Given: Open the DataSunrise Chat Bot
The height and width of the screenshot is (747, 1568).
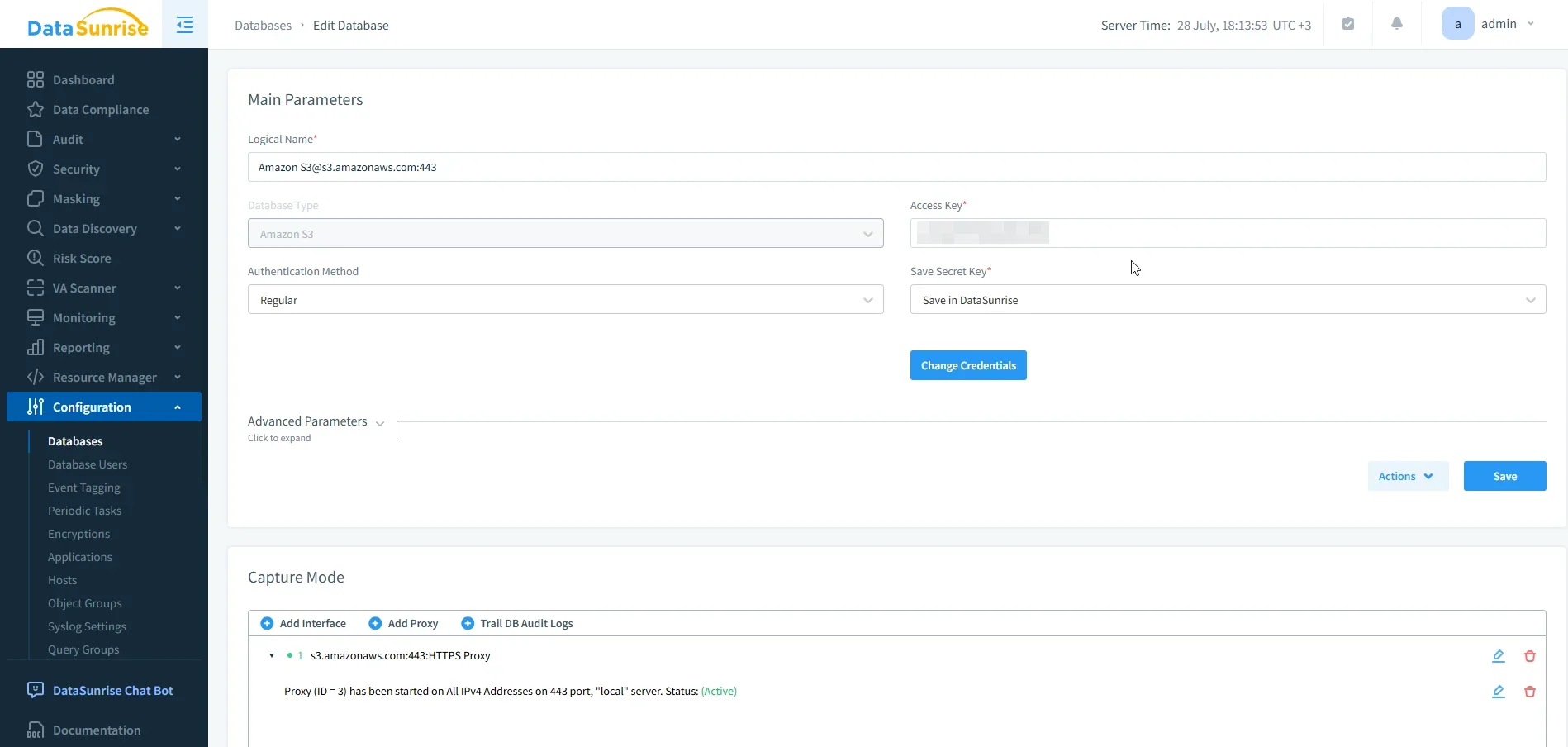Looking at the screenshot, I should pyautogui.click(x=111, y=690).
